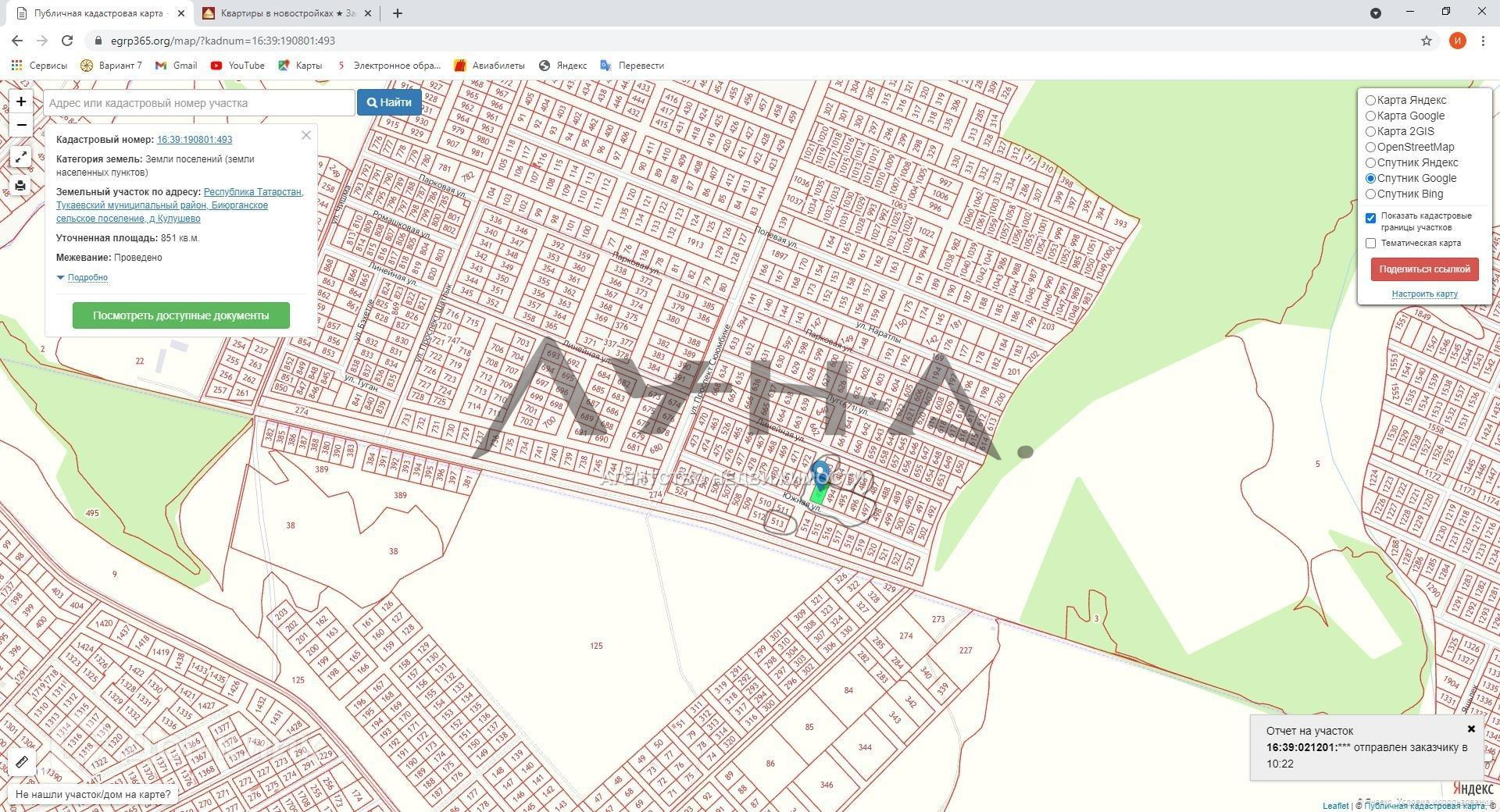Reload the current browser page

pyautogui.click(x=67, y=41)
